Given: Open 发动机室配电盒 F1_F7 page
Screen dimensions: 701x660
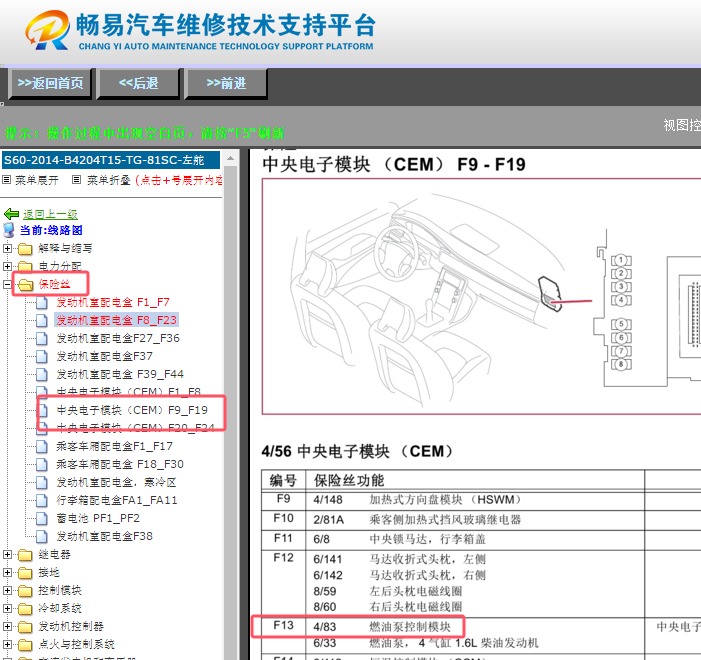Looking at the screenshot, I should click(x=113, y=302).
